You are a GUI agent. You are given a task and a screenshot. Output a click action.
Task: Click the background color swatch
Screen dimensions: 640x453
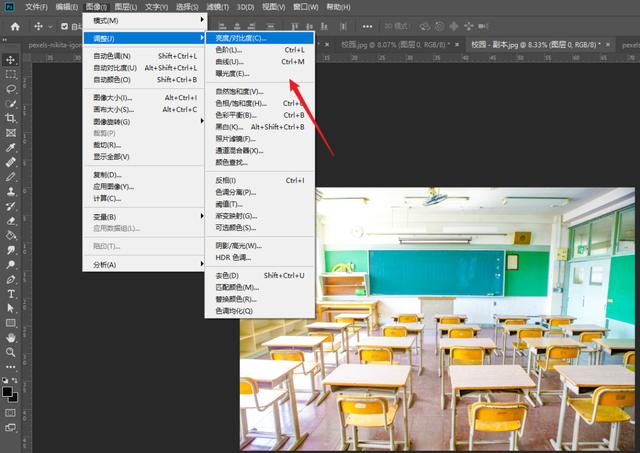click(x=13, y=397)
